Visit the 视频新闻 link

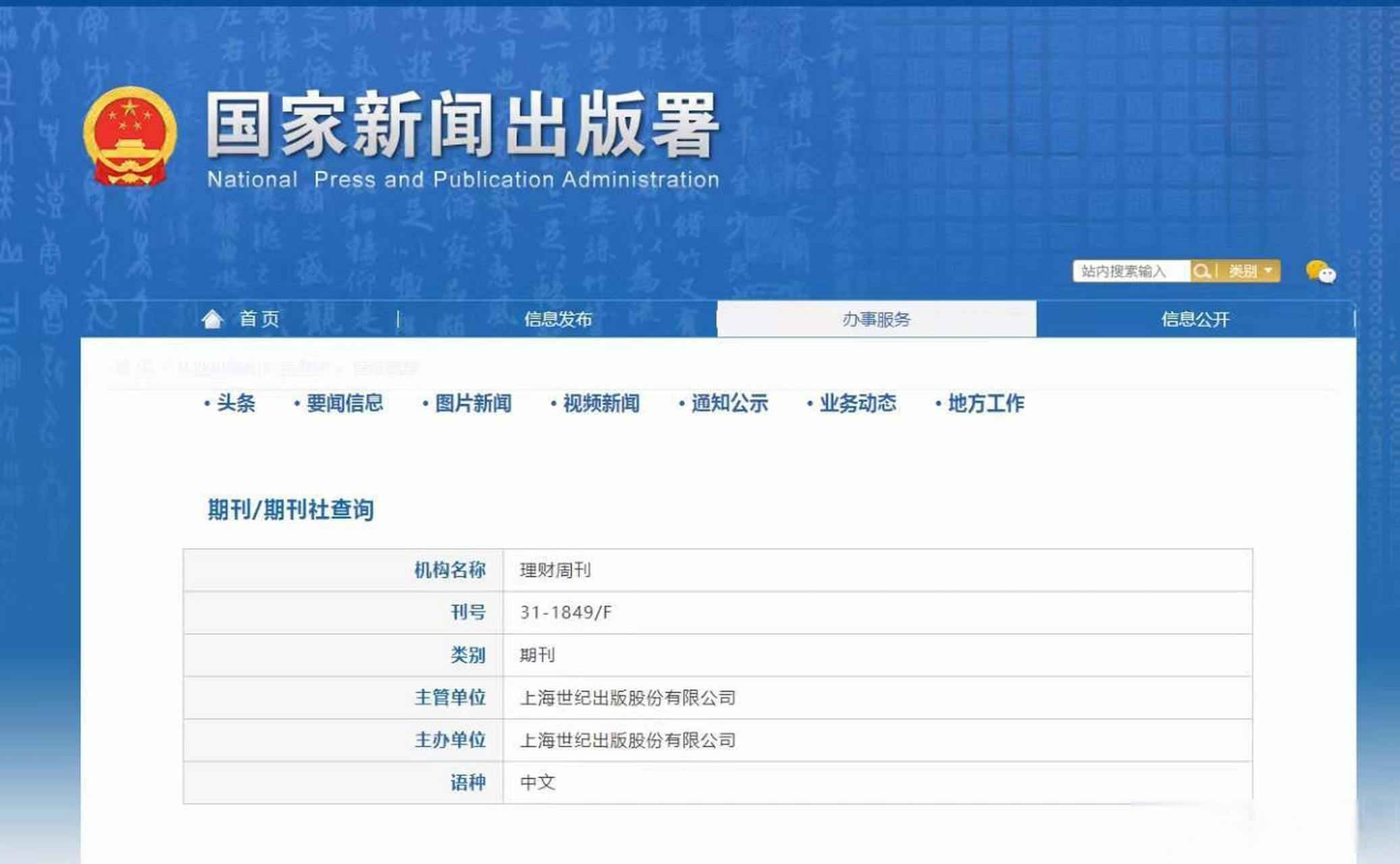[x=600, y=404]
